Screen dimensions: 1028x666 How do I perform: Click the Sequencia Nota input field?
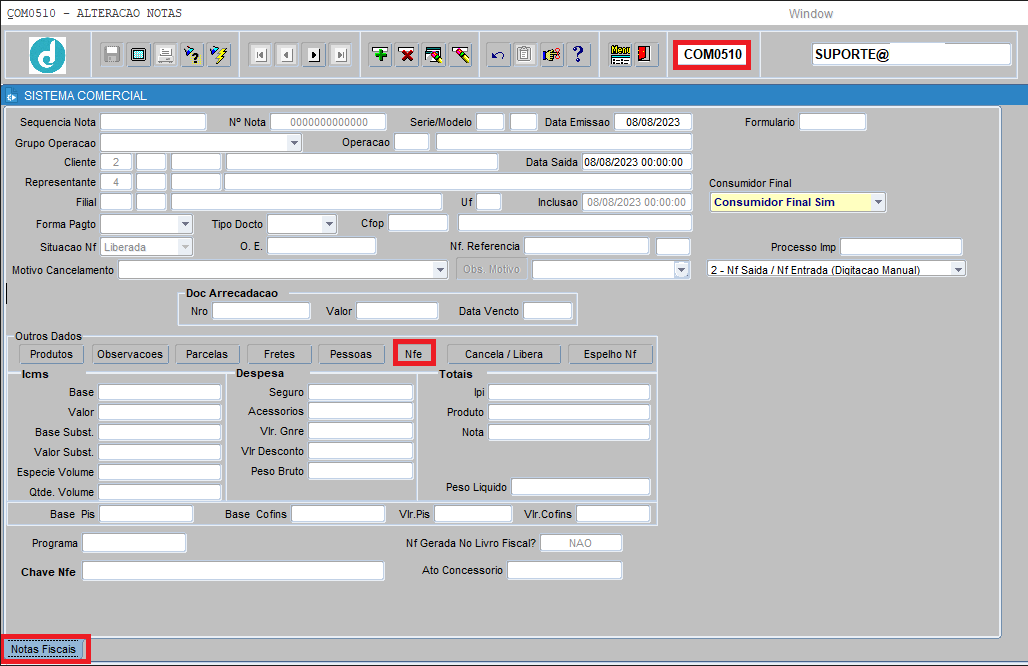click(153, 122)
